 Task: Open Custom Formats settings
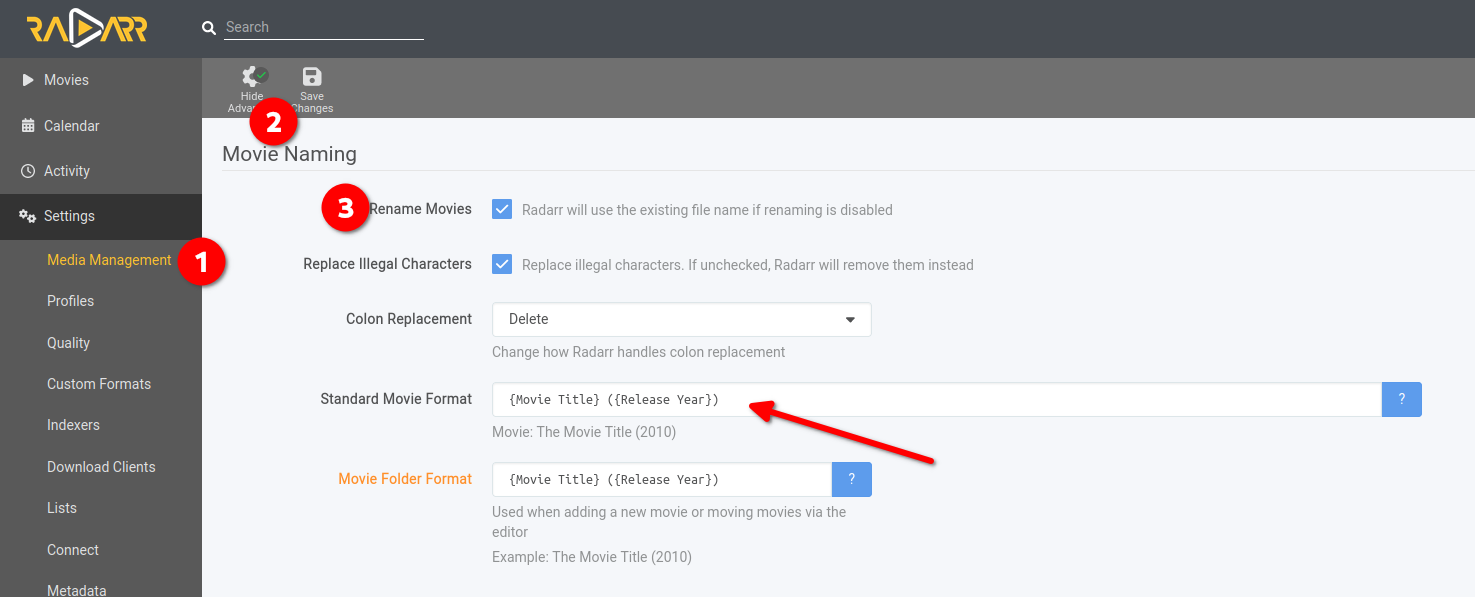point(99,384)
